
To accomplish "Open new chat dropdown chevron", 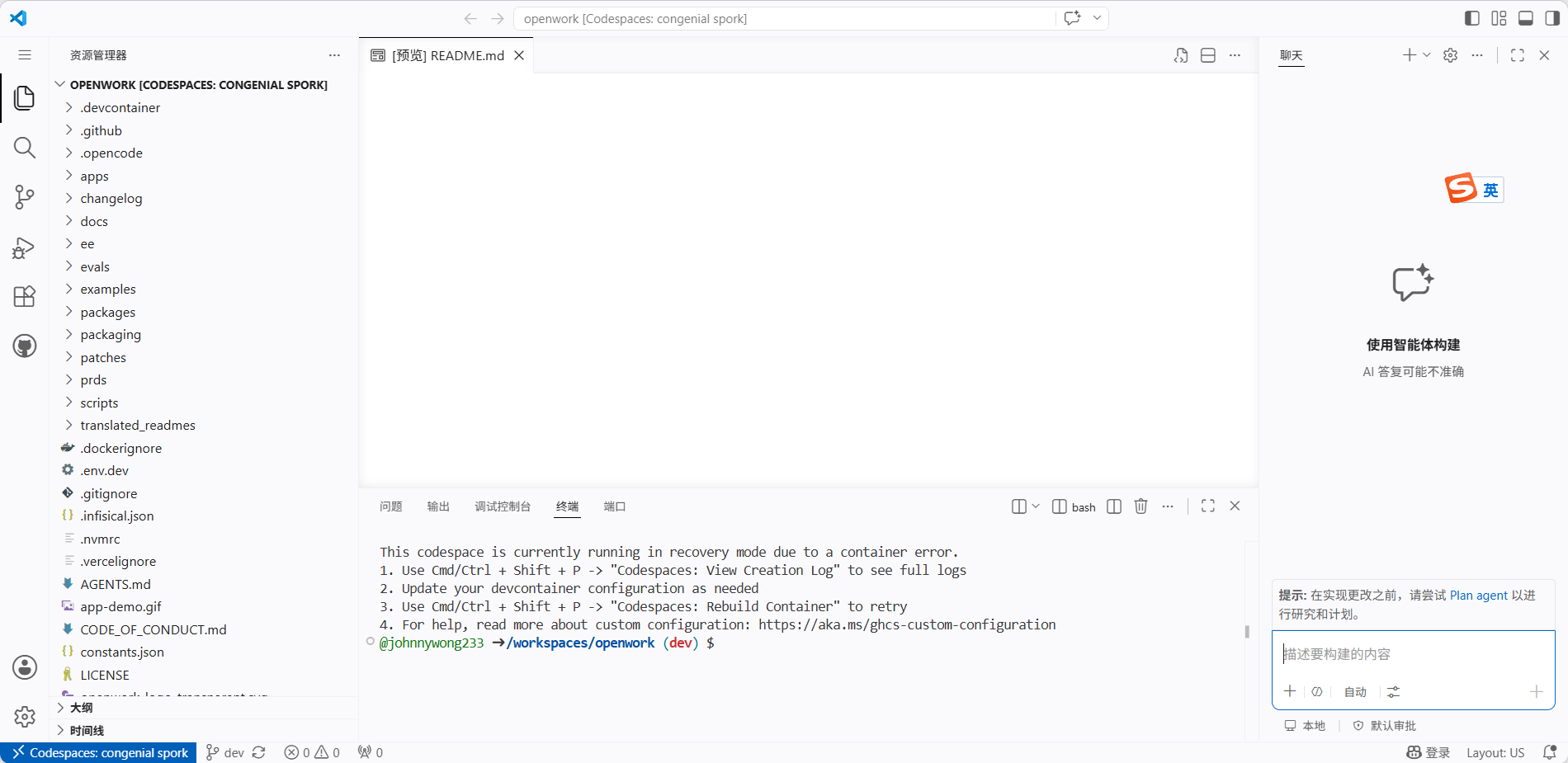I will coord(1427,55).
